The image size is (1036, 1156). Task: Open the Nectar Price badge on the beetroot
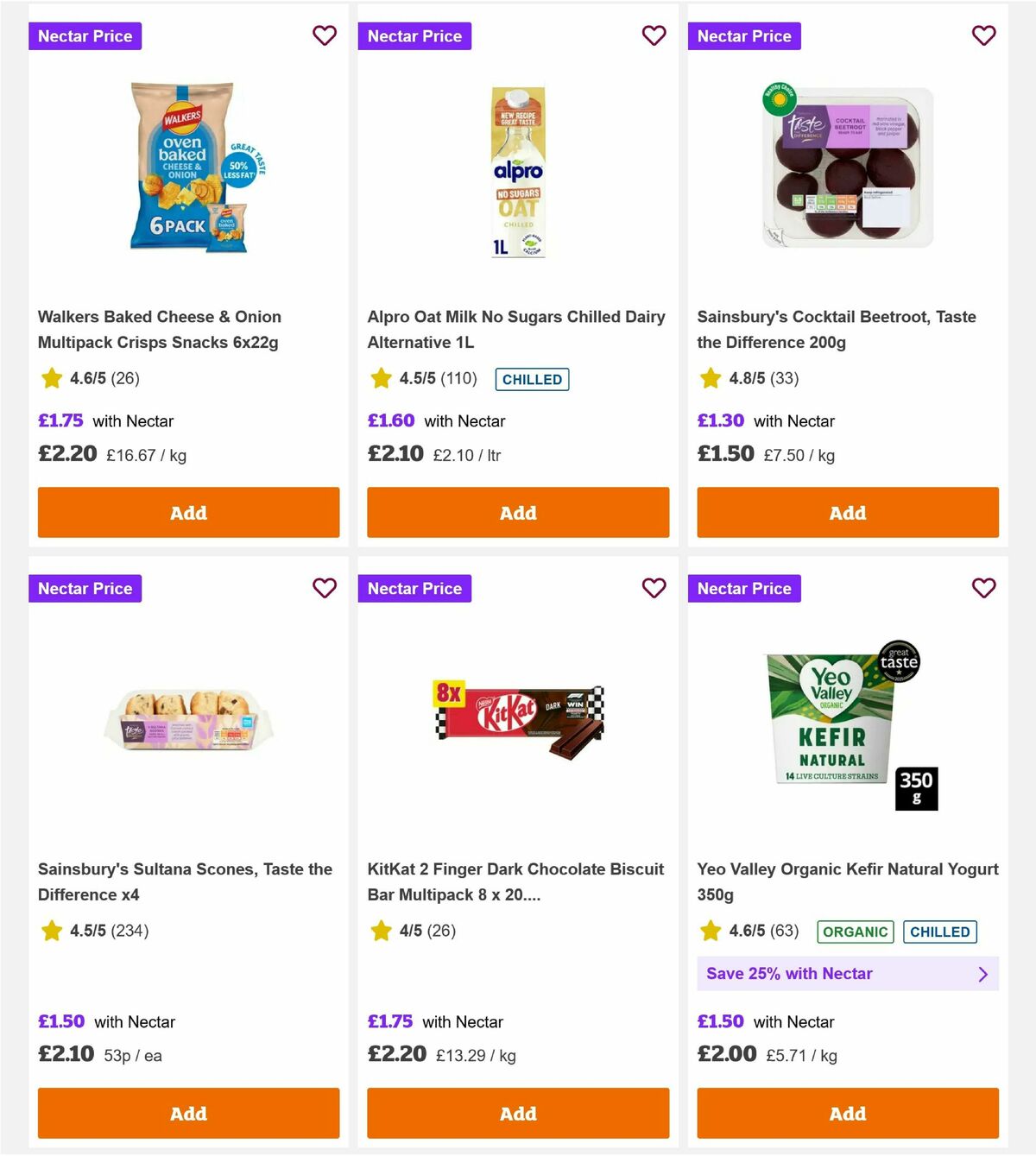pos(744,35)
